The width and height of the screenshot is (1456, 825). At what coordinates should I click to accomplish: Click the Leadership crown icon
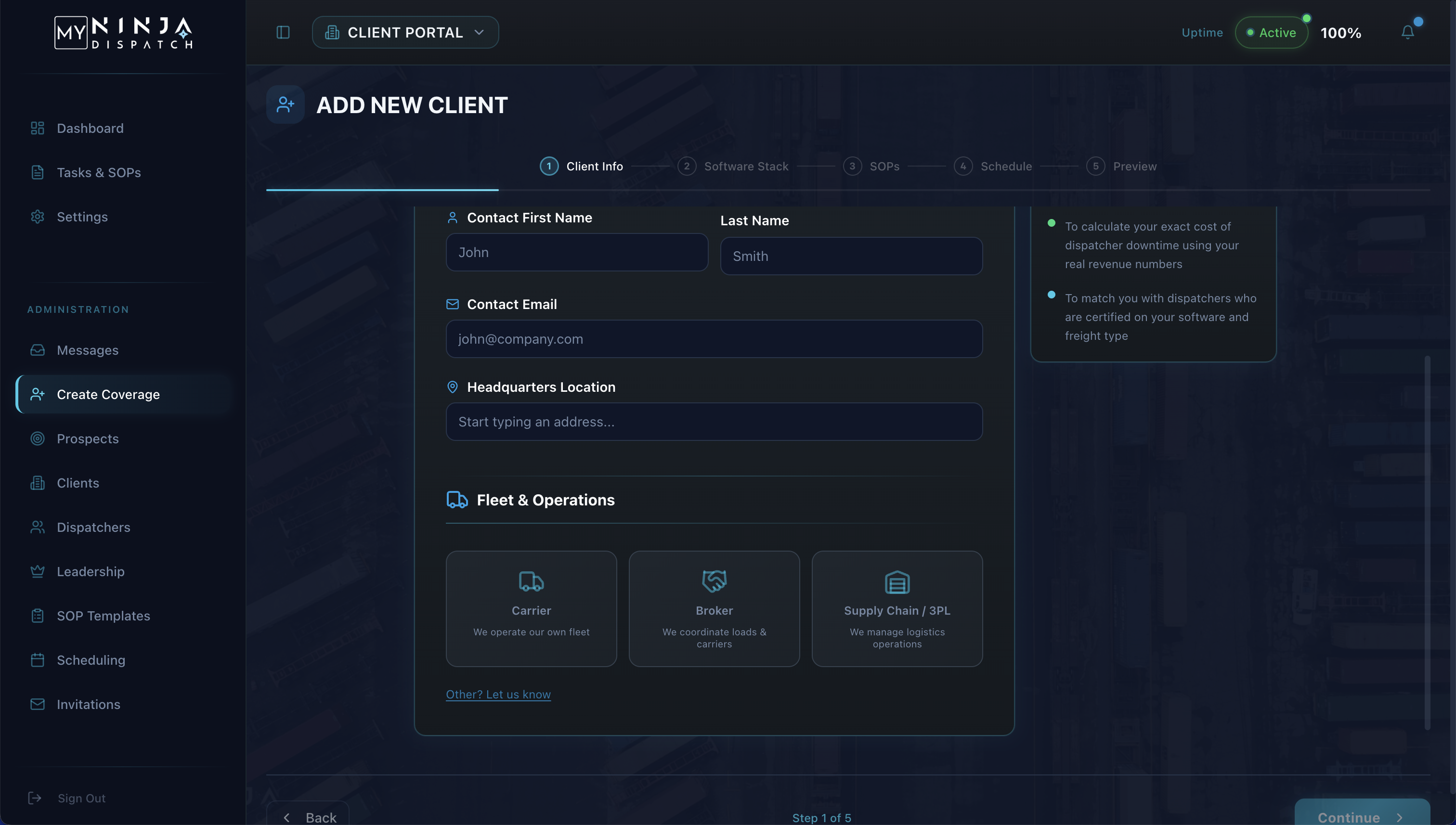point(38,571)
